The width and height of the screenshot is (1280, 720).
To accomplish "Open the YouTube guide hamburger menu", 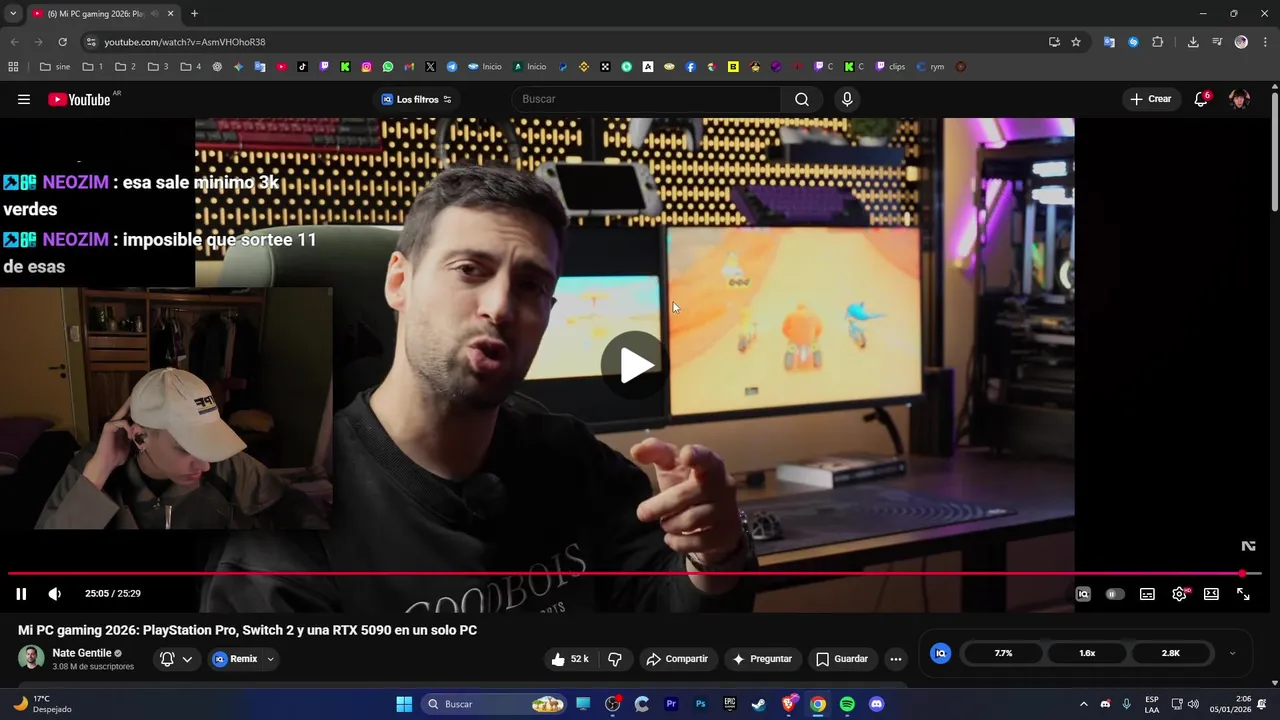I will tap(24, 99).
